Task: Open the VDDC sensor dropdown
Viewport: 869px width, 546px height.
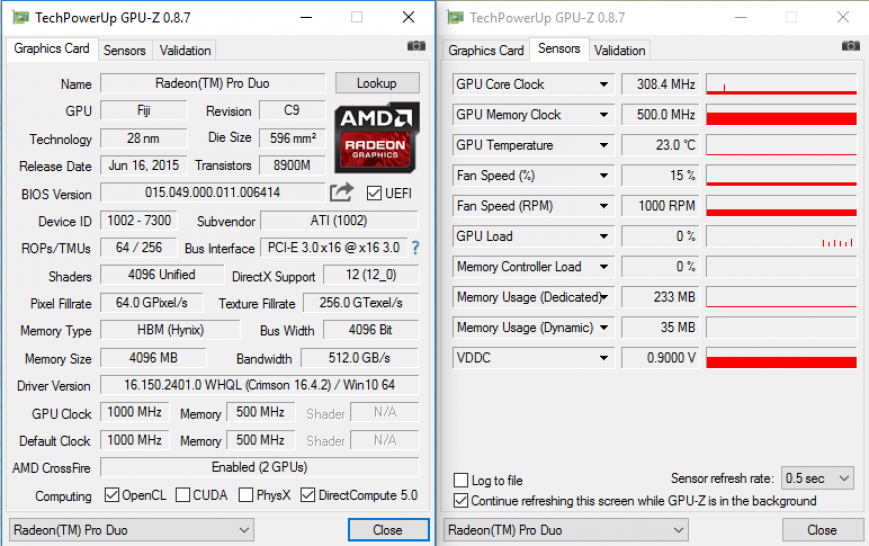Action: pyautogui.click(x=604, y=358)
